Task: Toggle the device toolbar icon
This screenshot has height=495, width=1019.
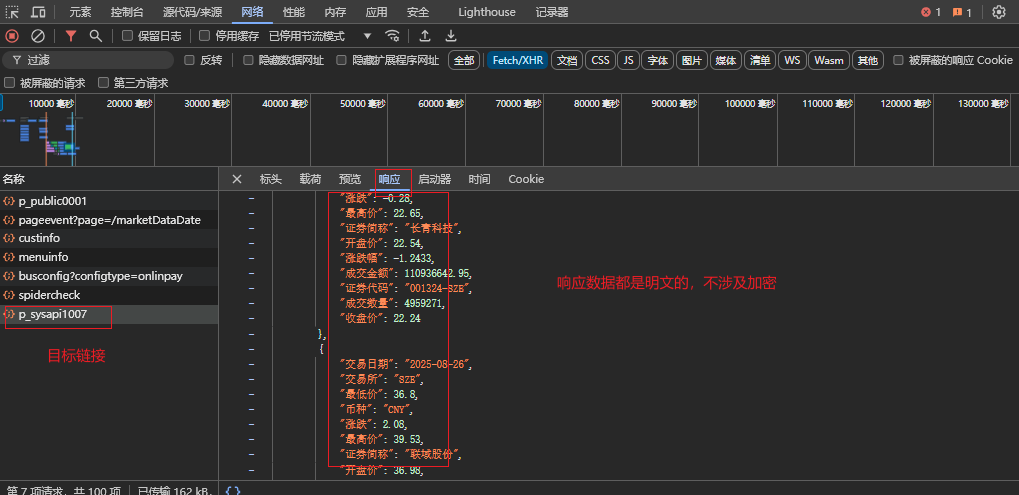Action: tap(38, 12)
